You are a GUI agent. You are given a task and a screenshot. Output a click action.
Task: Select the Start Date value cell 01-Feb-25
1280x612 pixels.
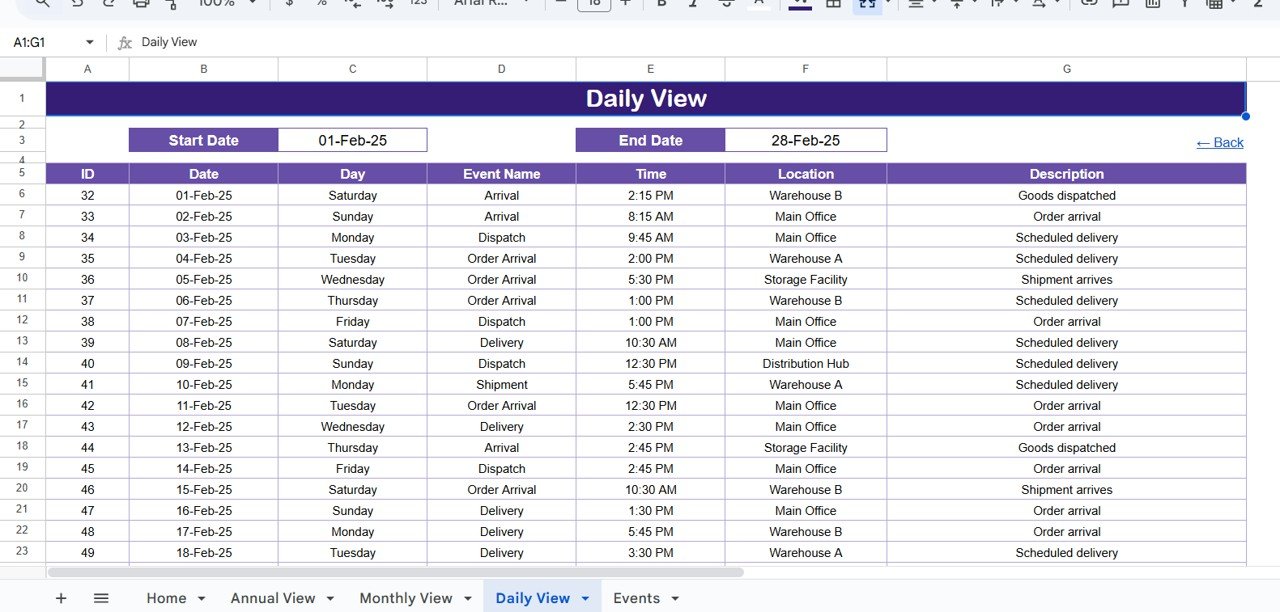click(x=352, y=140)
